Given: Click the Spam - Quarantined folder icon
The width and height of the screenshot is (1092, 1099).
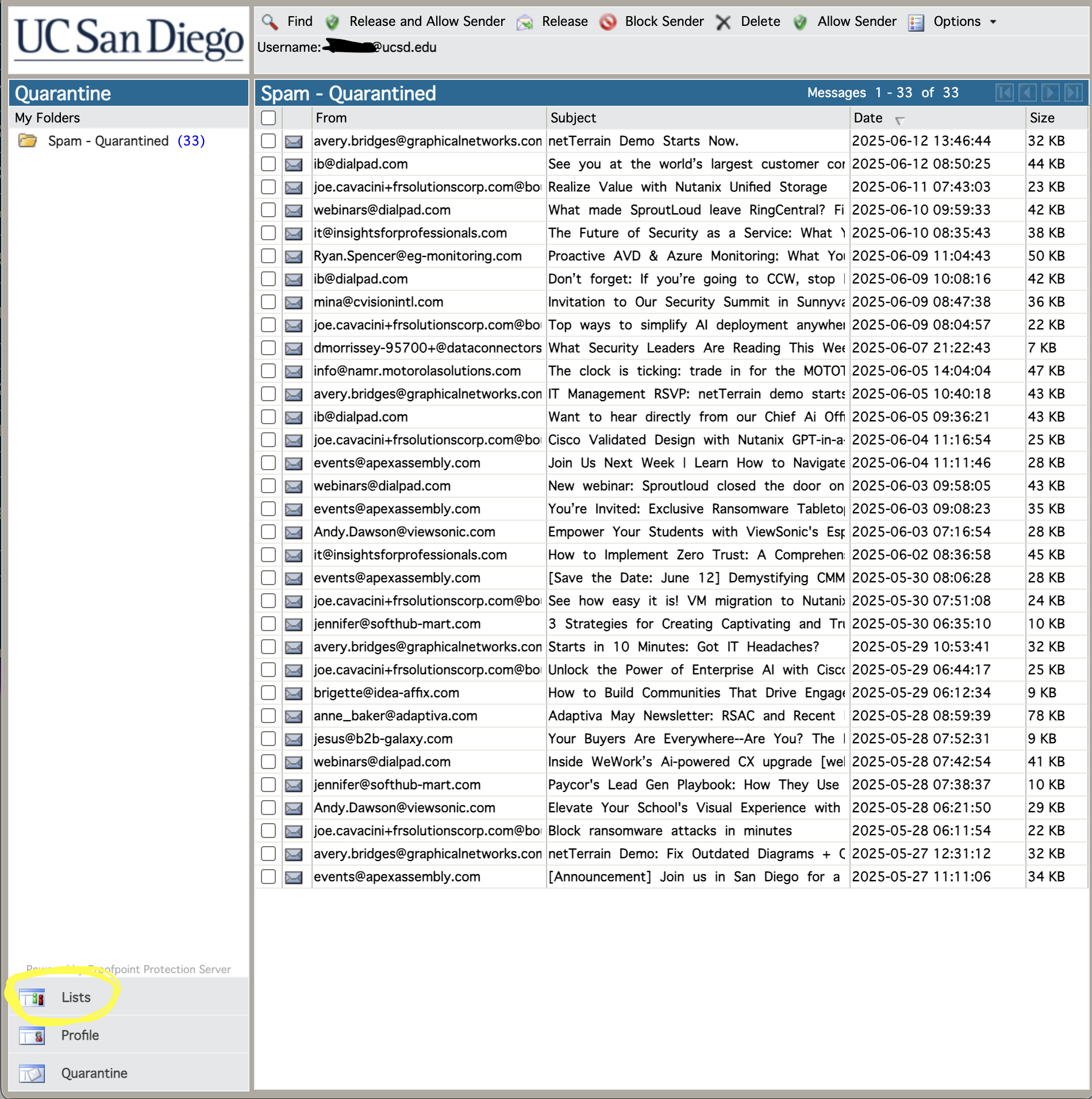Looking at the screenshot, I should (x=28, y=141).
